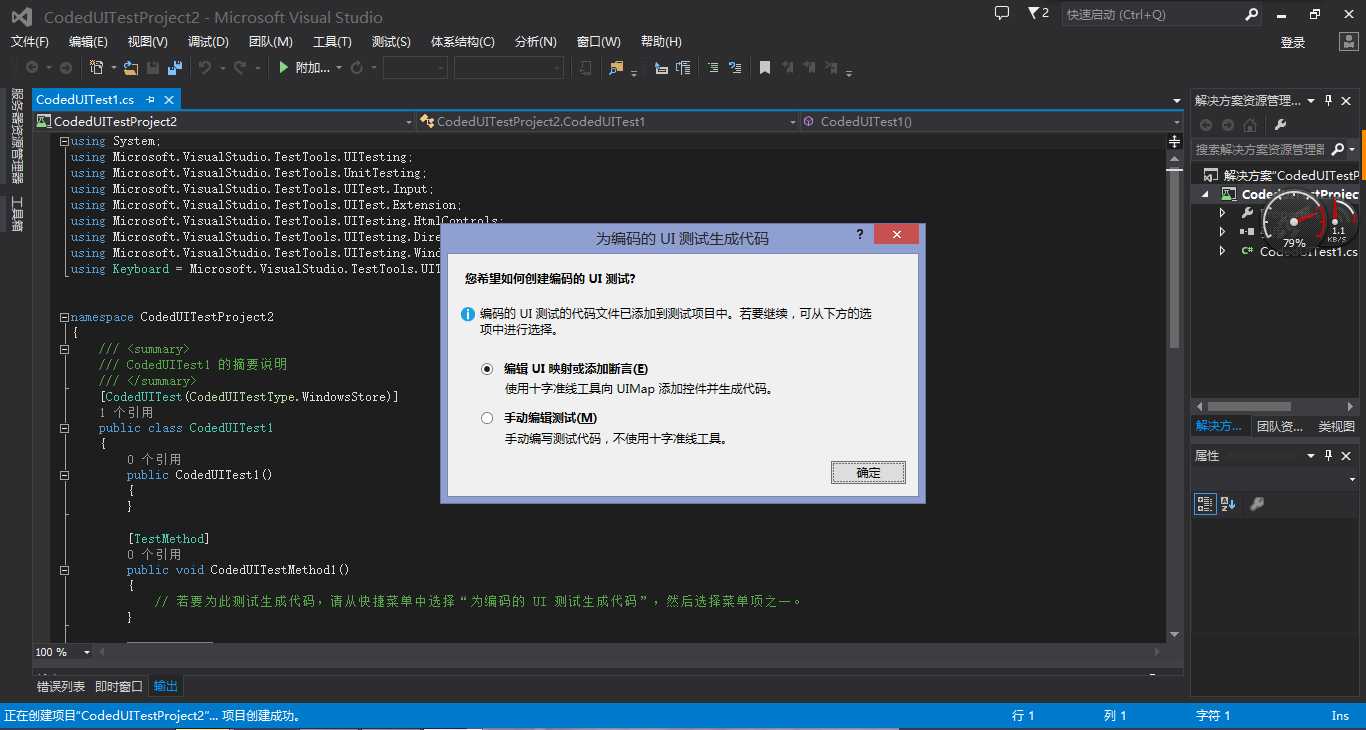Select 'Edit UI Map or Add Assertions' radio

click(487, 369)
